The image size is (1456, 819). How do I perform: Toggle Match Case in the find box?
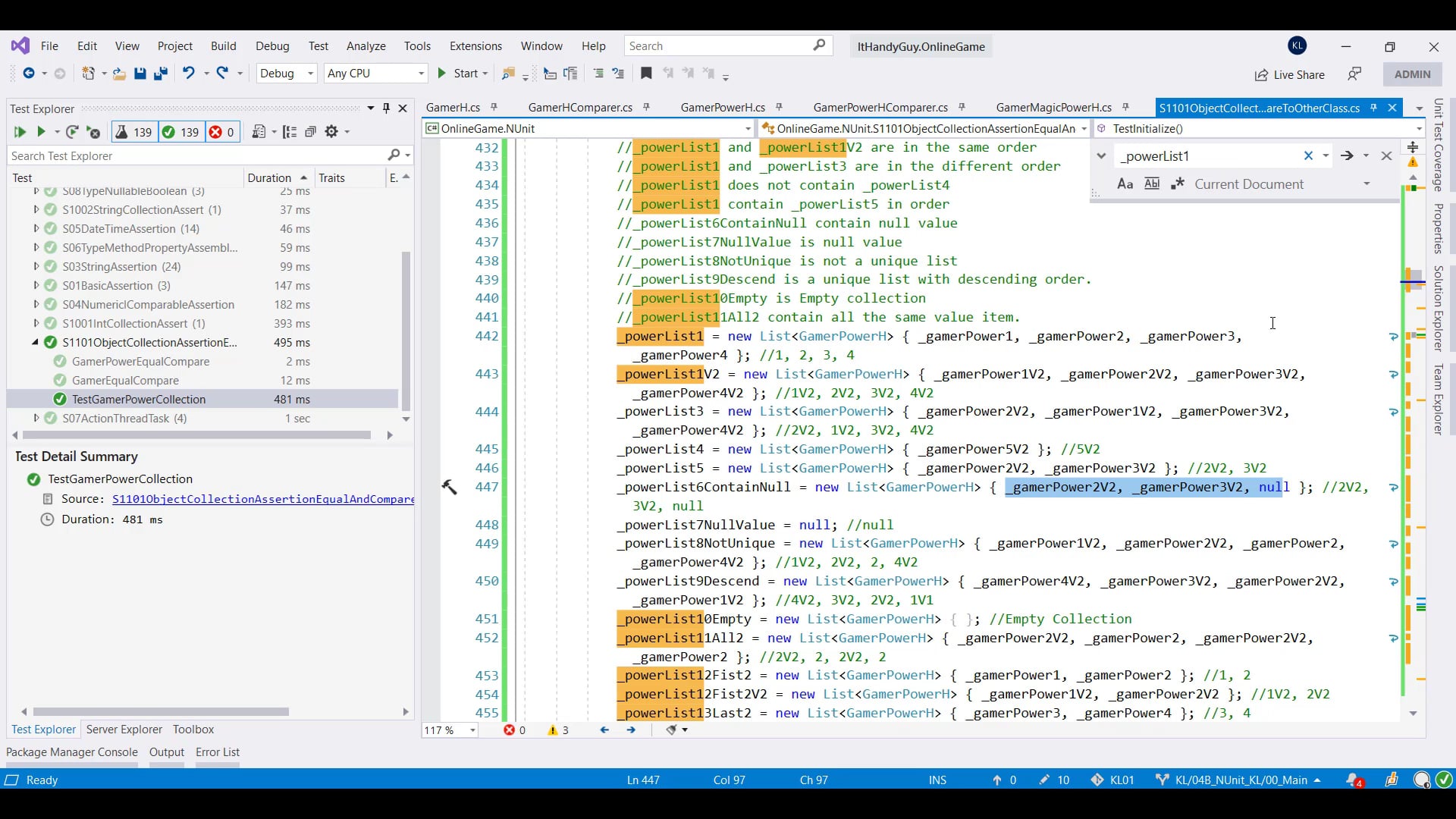[x=1125, y=184]
